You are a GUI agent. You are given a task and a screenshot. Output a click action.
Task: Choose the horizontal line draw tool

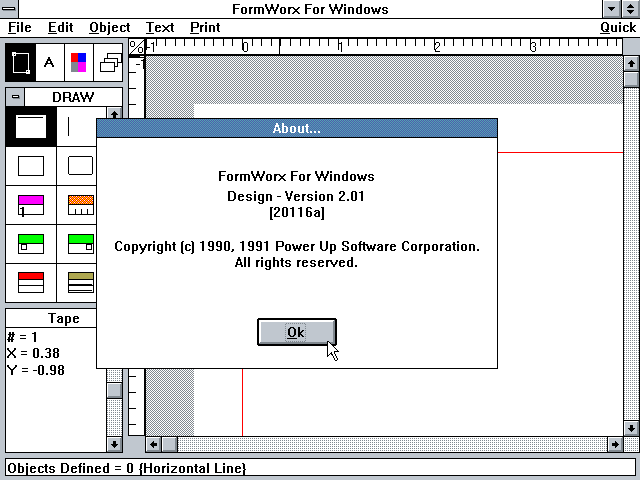31,127
